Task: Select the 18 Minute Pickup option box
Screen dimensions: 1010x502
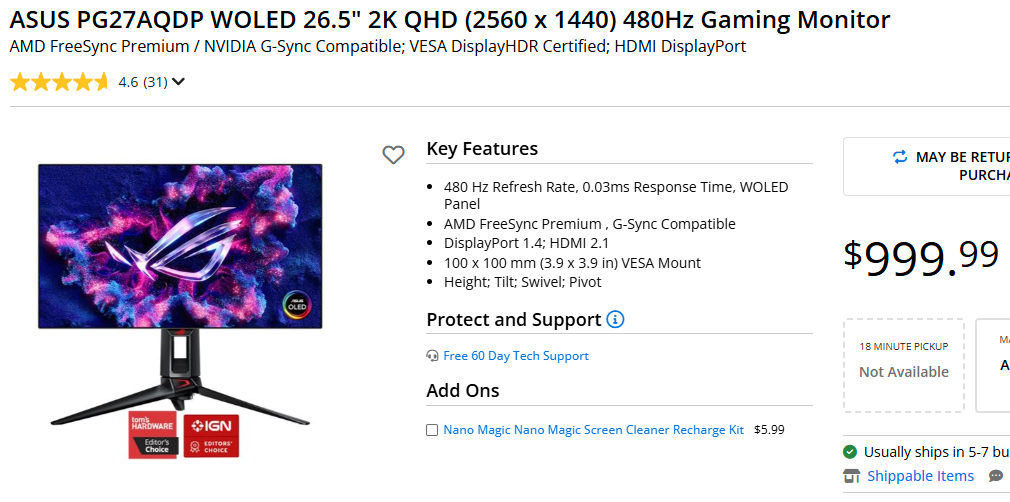Action: pos(904,365)
